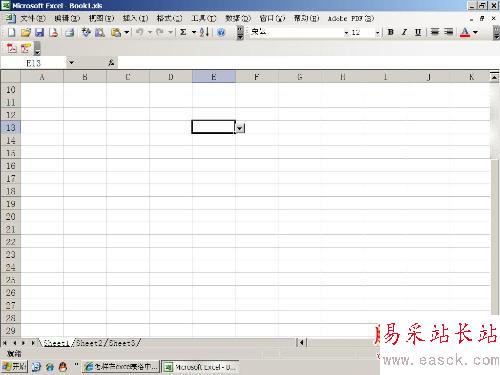
Task: Open the Help menu (帮助)
Action: [306, 19]
